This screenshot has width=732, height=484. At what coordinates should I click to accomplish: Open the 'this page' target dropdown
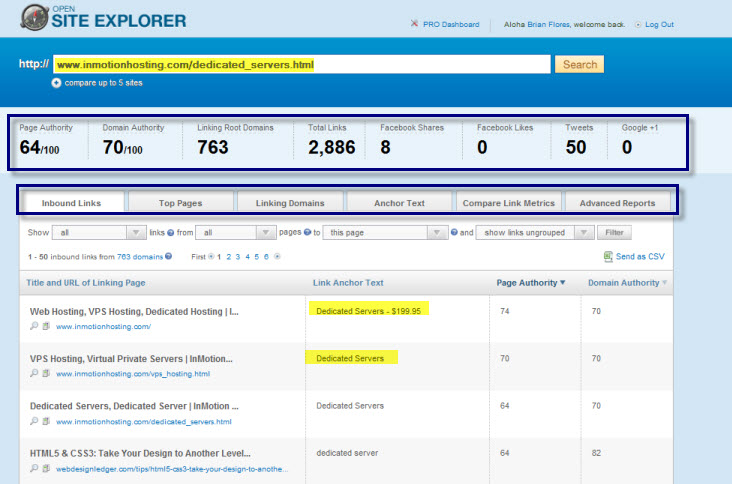(385, 232)
